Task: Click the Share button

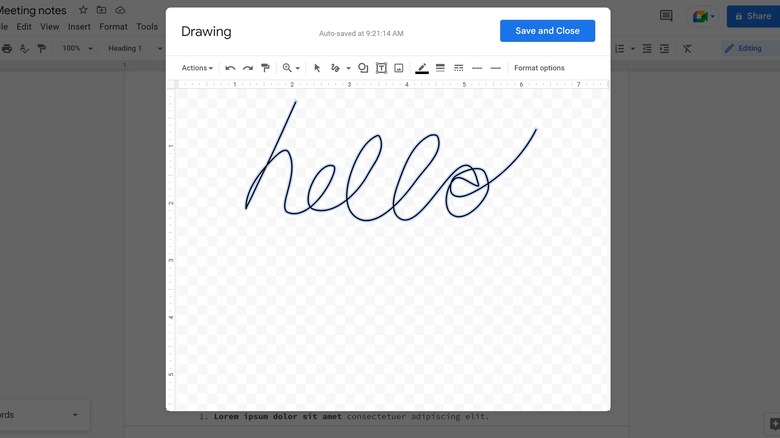Action: coord(753,16)
